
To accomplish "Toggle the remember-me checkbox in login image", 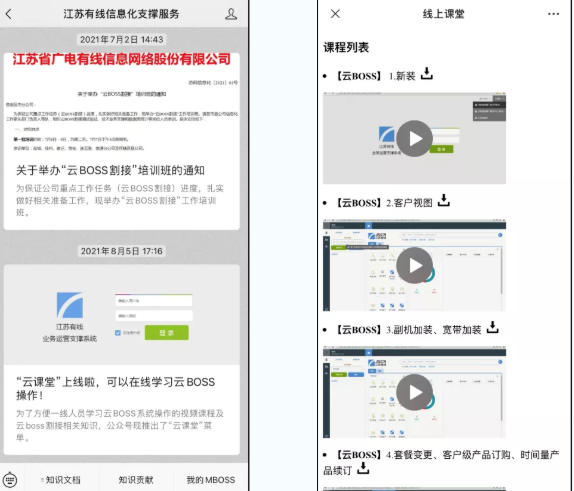I will [118, 333].
